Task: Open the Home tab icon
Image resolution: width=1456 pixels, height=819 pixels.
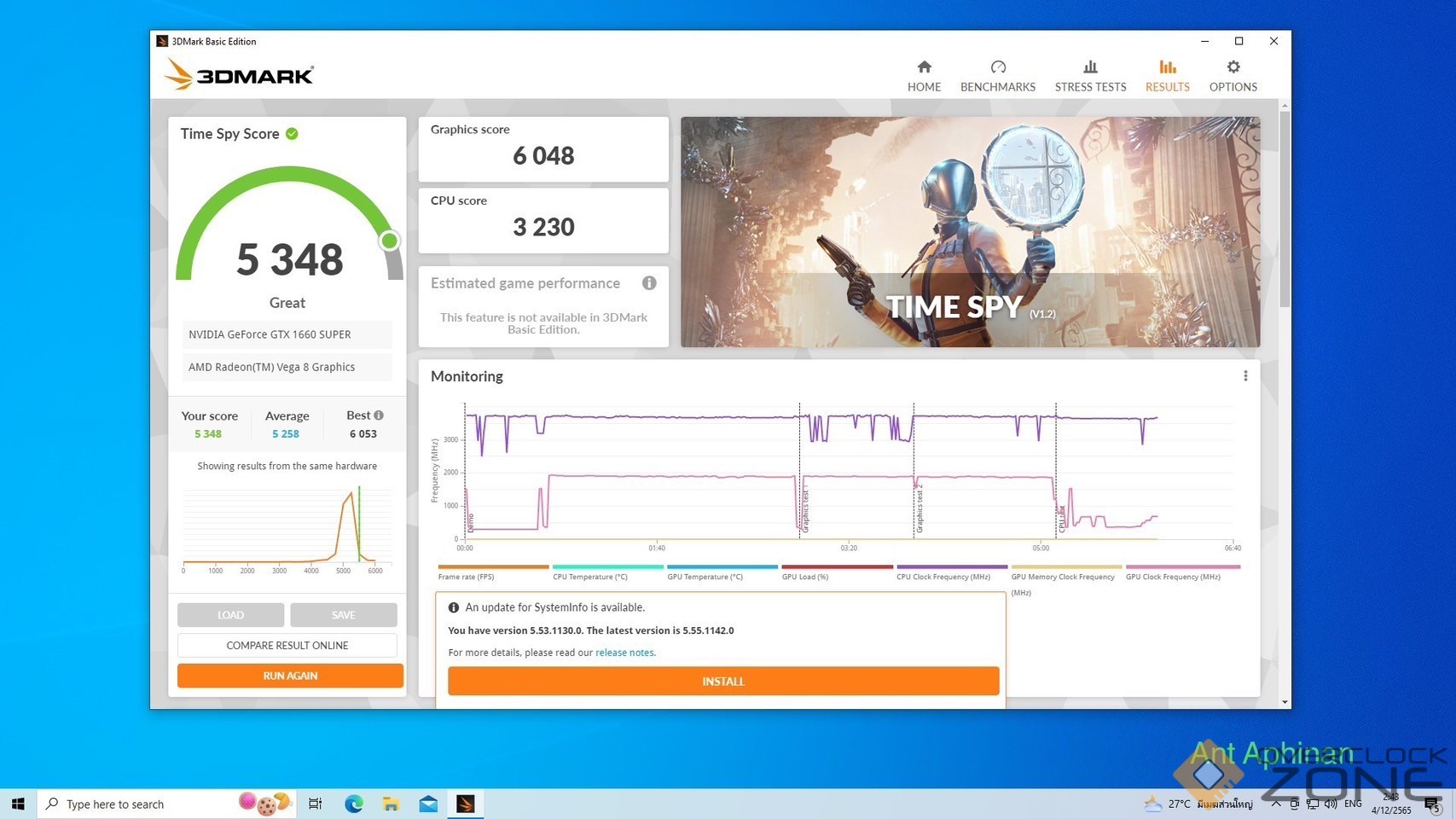Action: [924, 67]
